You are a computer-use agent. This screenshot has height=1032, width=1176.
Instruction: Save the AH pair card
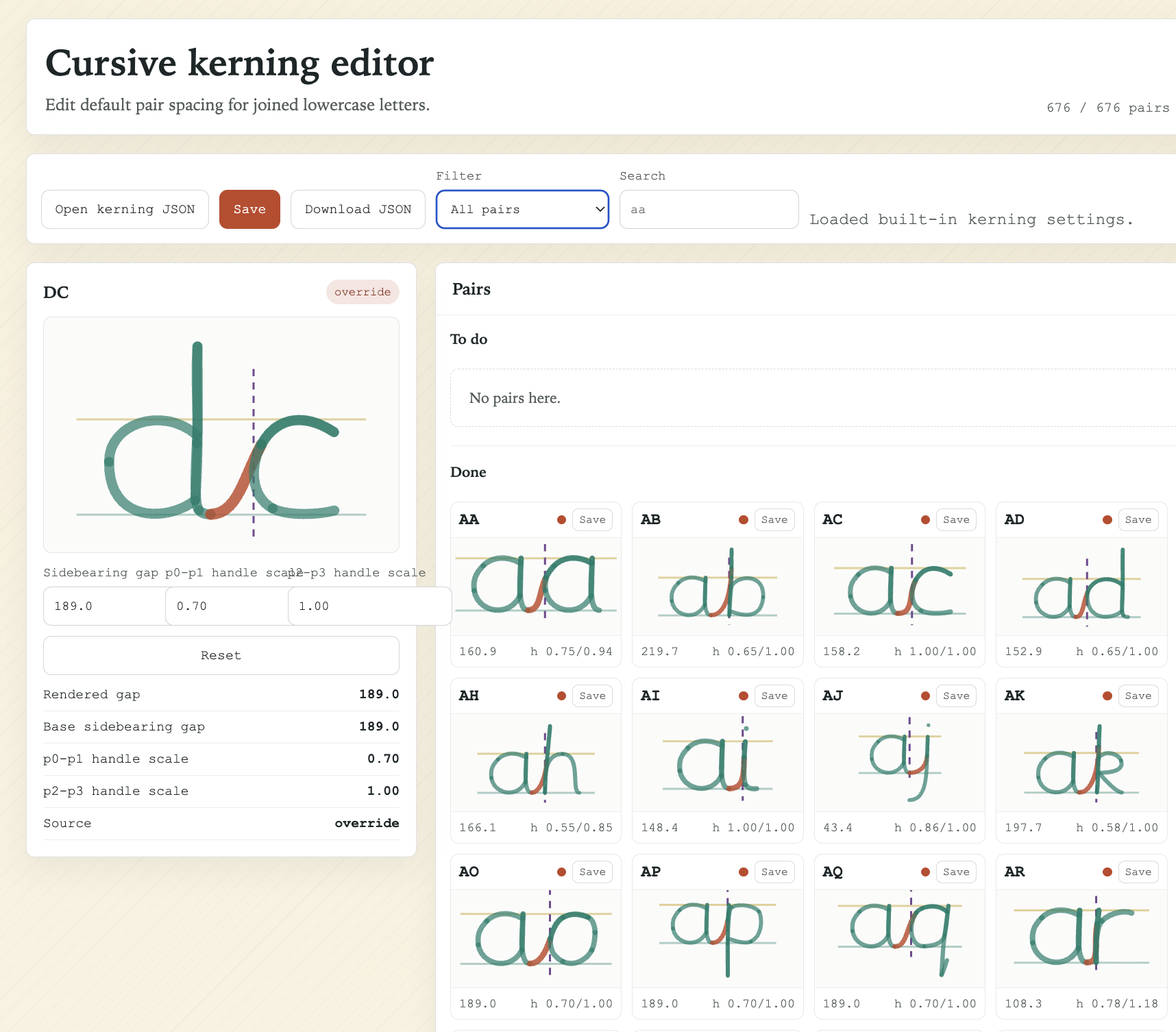click(592, 696)
